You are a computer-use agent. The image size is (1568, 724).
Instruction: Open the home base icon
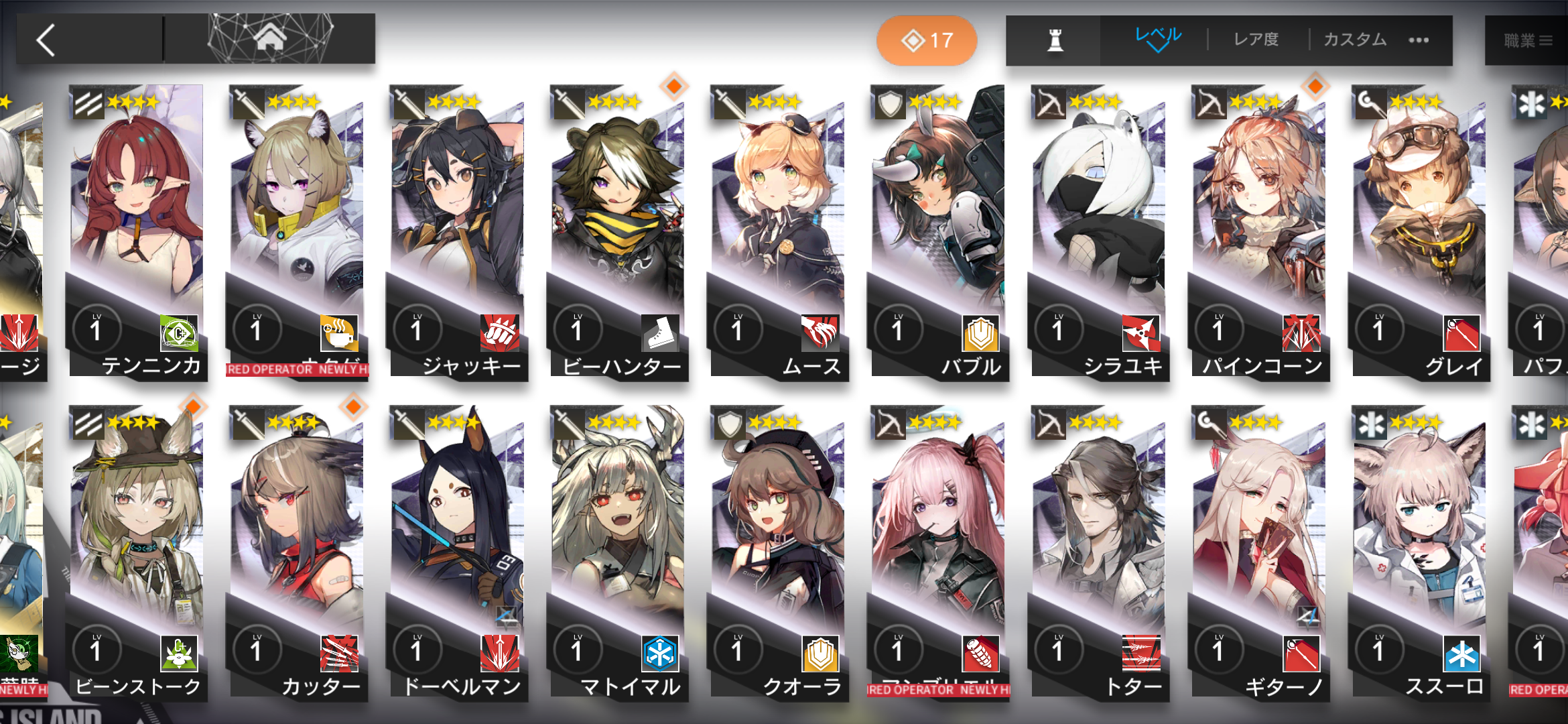[270, 38]
